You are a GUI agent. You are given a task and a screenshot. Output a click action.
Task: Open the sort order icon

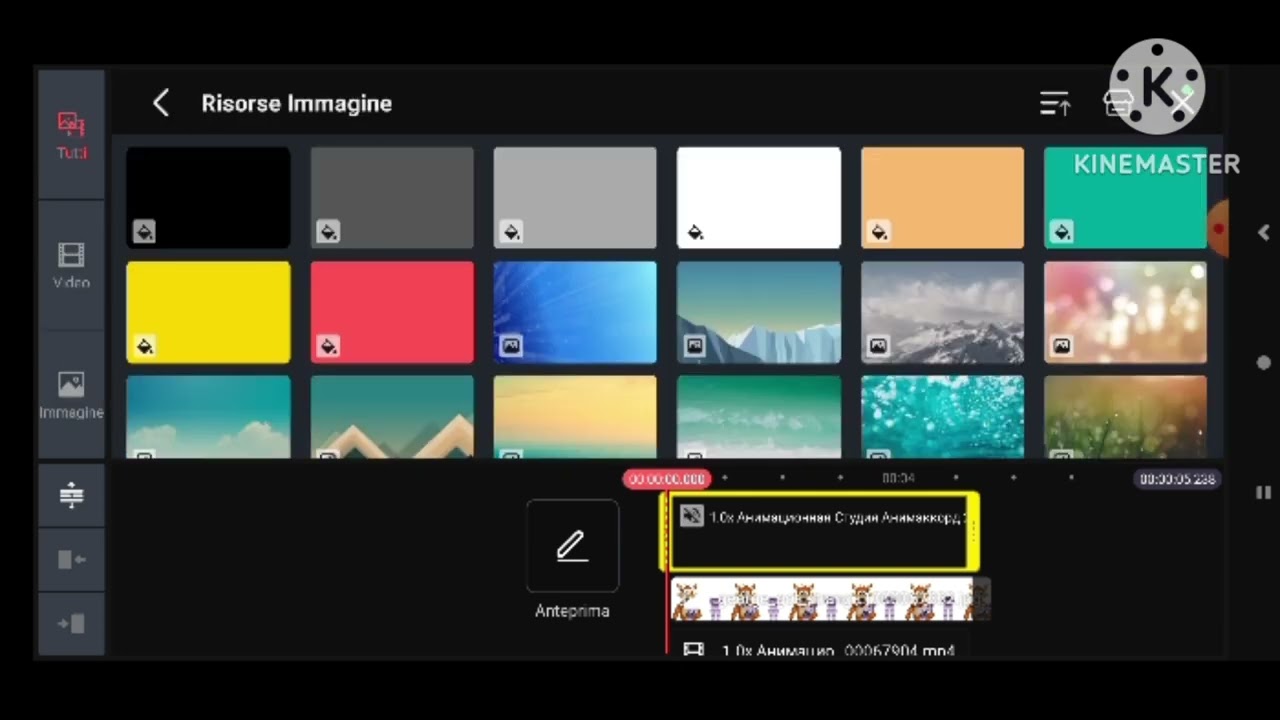point(1054,103)
